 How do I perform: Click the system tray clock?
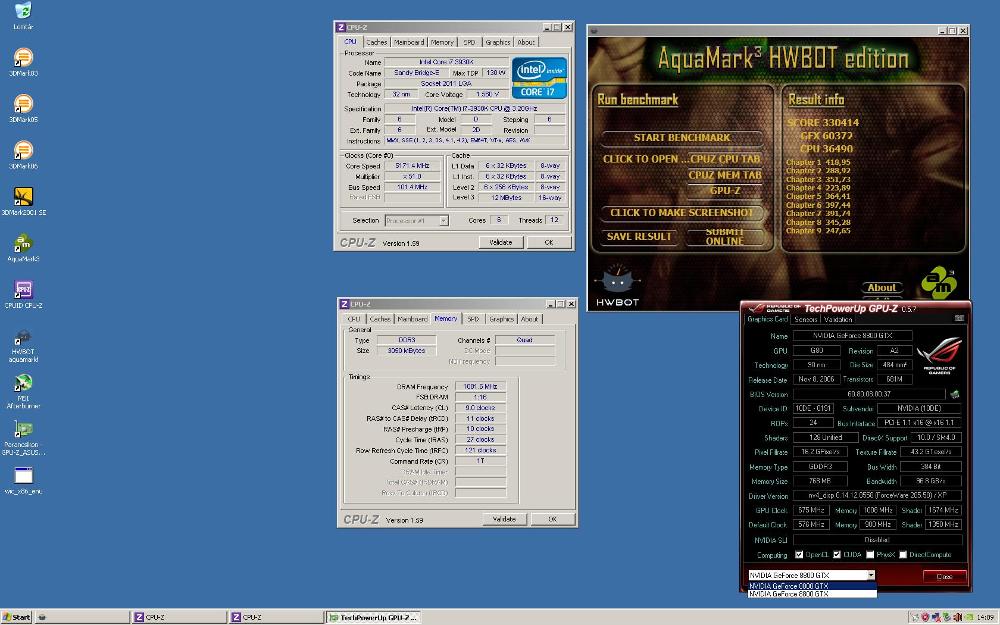coord(985,617)
